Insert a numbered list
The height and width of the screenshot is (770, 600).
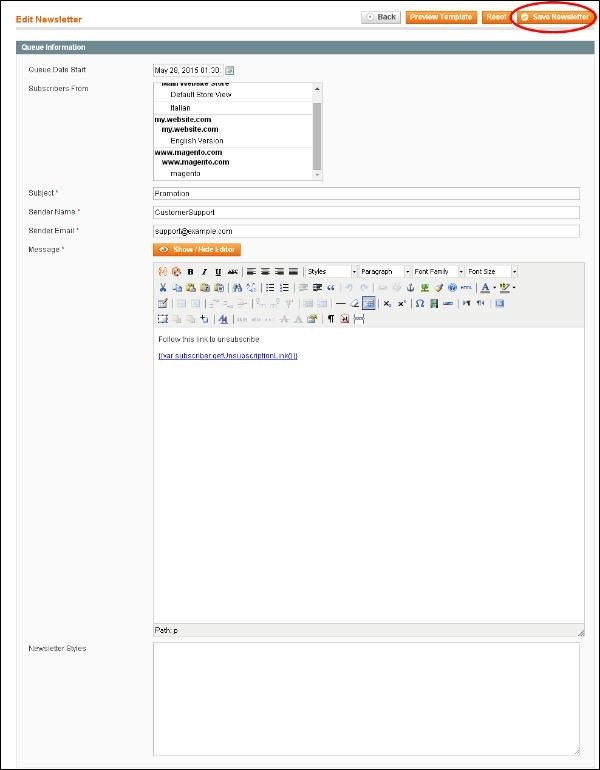[284, 288]
